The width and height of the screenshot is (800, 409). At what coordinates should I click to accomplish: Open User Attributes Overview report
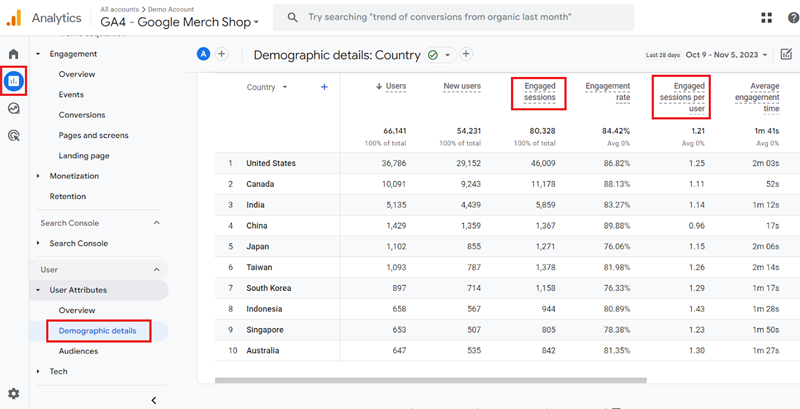tap(77, 310)
